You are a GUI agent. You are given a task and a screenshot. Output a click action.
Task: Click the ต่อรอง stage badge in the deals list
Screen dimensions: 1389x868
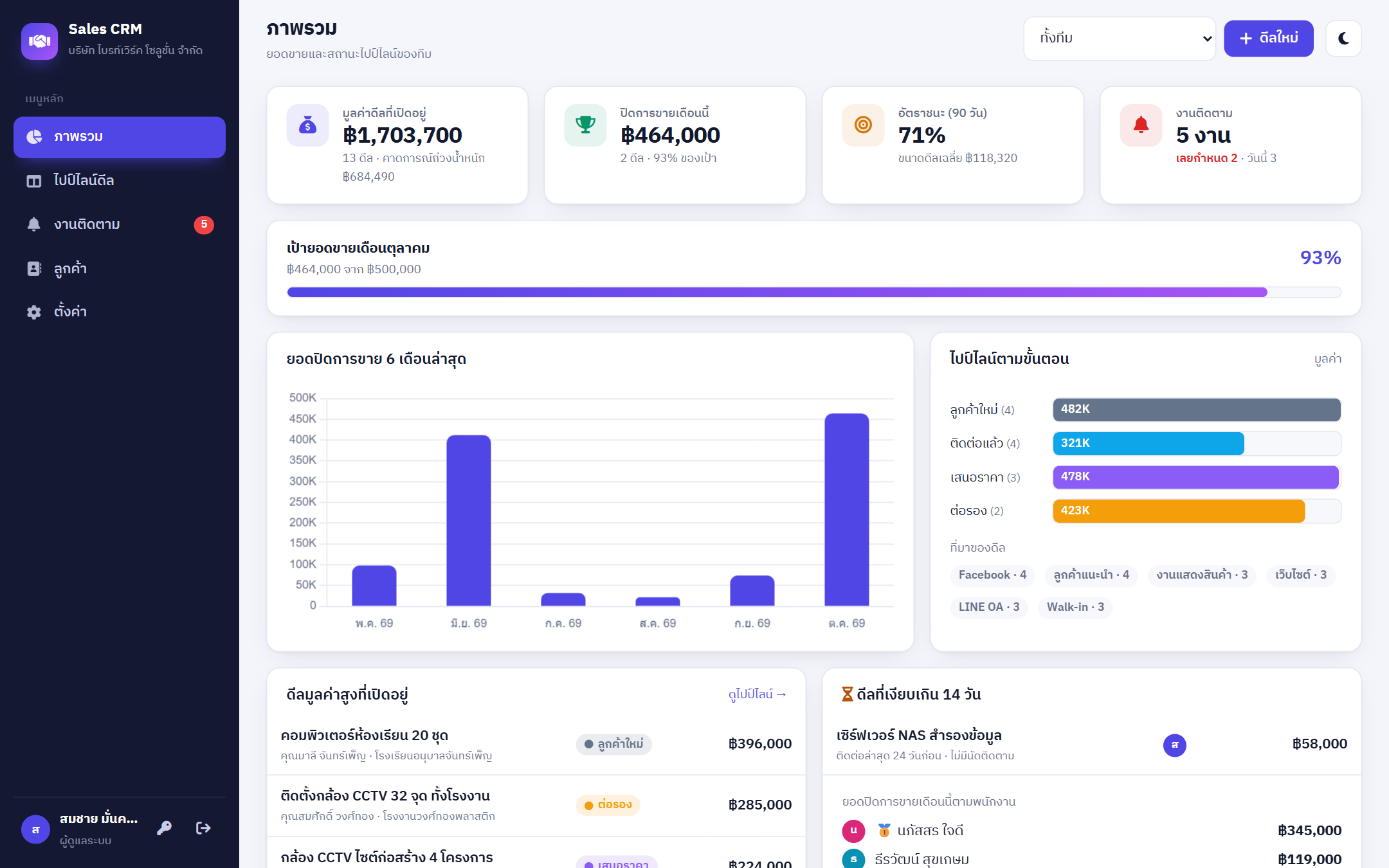coord(608,805)
